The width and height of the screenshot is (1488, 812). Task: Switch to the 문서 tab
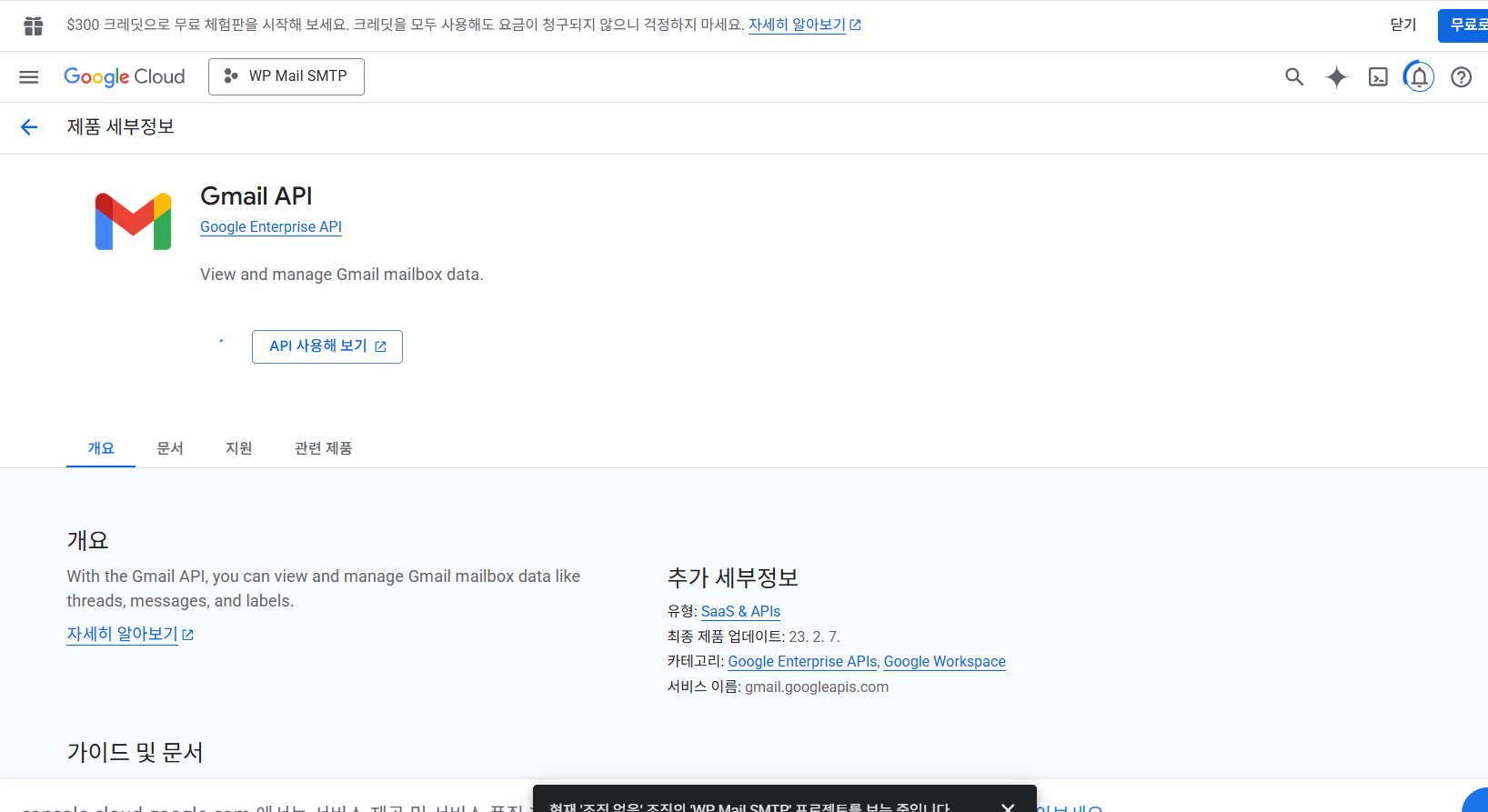click(x=170, y=448)
